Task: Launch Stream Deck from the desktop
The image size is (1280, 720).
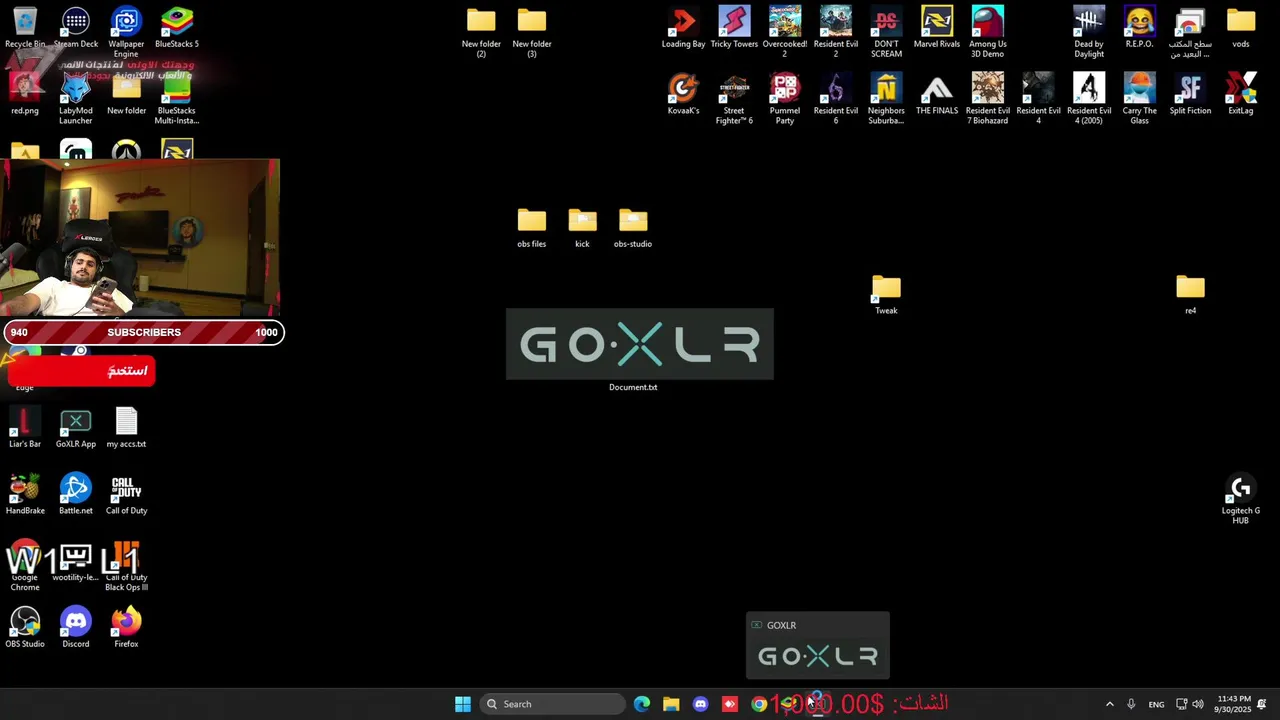Action: tap(76, 28)
